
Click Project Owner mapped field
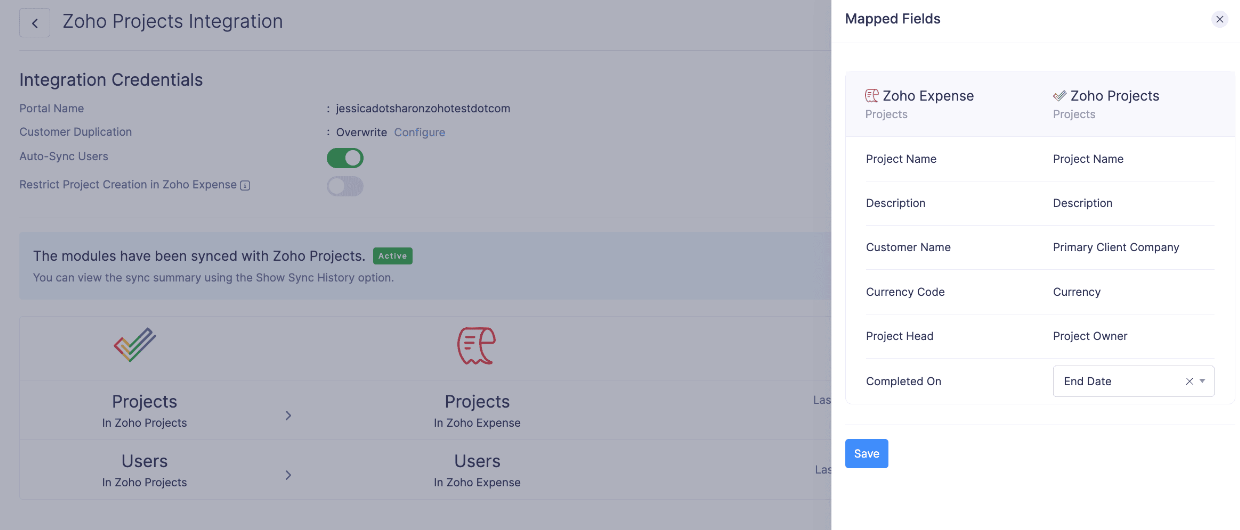tap(1090, 336)
